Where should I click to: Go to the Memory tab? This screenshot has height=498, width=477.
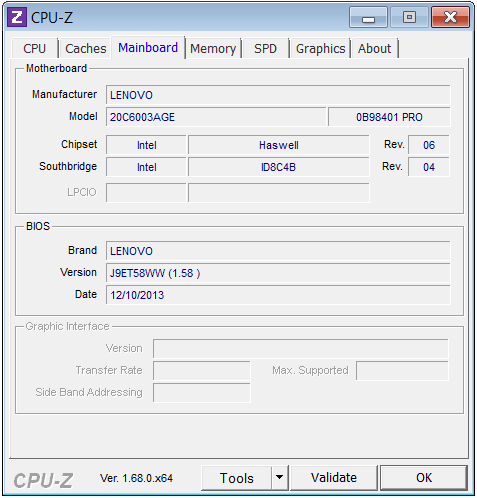click(213, 49)
